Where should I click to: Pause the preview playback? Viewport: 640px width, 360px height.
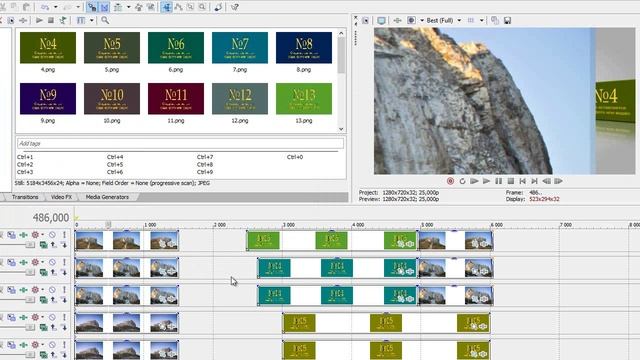pyautogui.click(x=498, y=181)
